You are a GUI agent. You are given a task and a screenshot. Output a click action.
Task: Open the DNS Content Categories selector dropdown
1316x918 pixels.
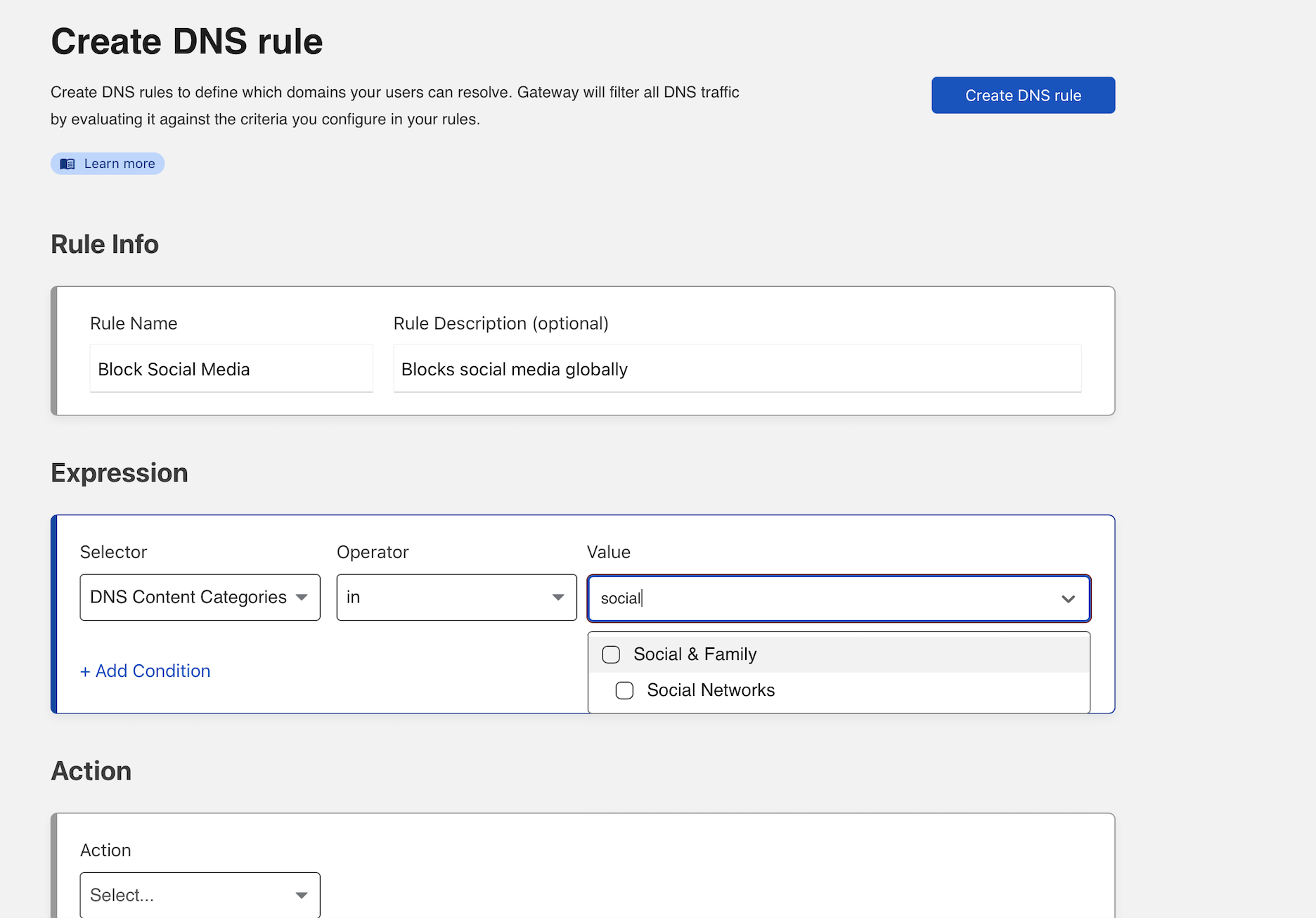188,597
